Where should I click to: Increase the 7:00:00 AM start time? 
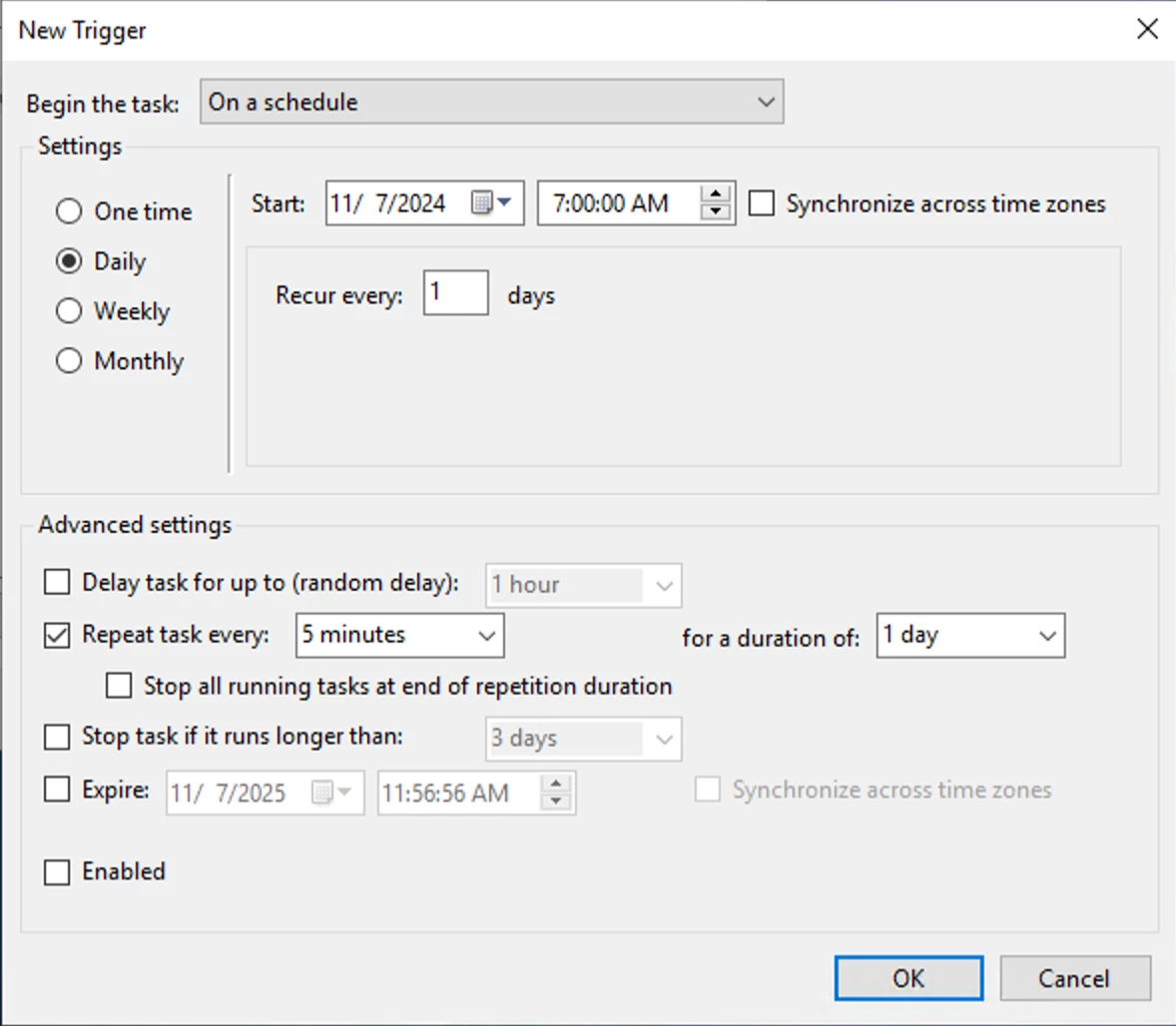[716, 194]
